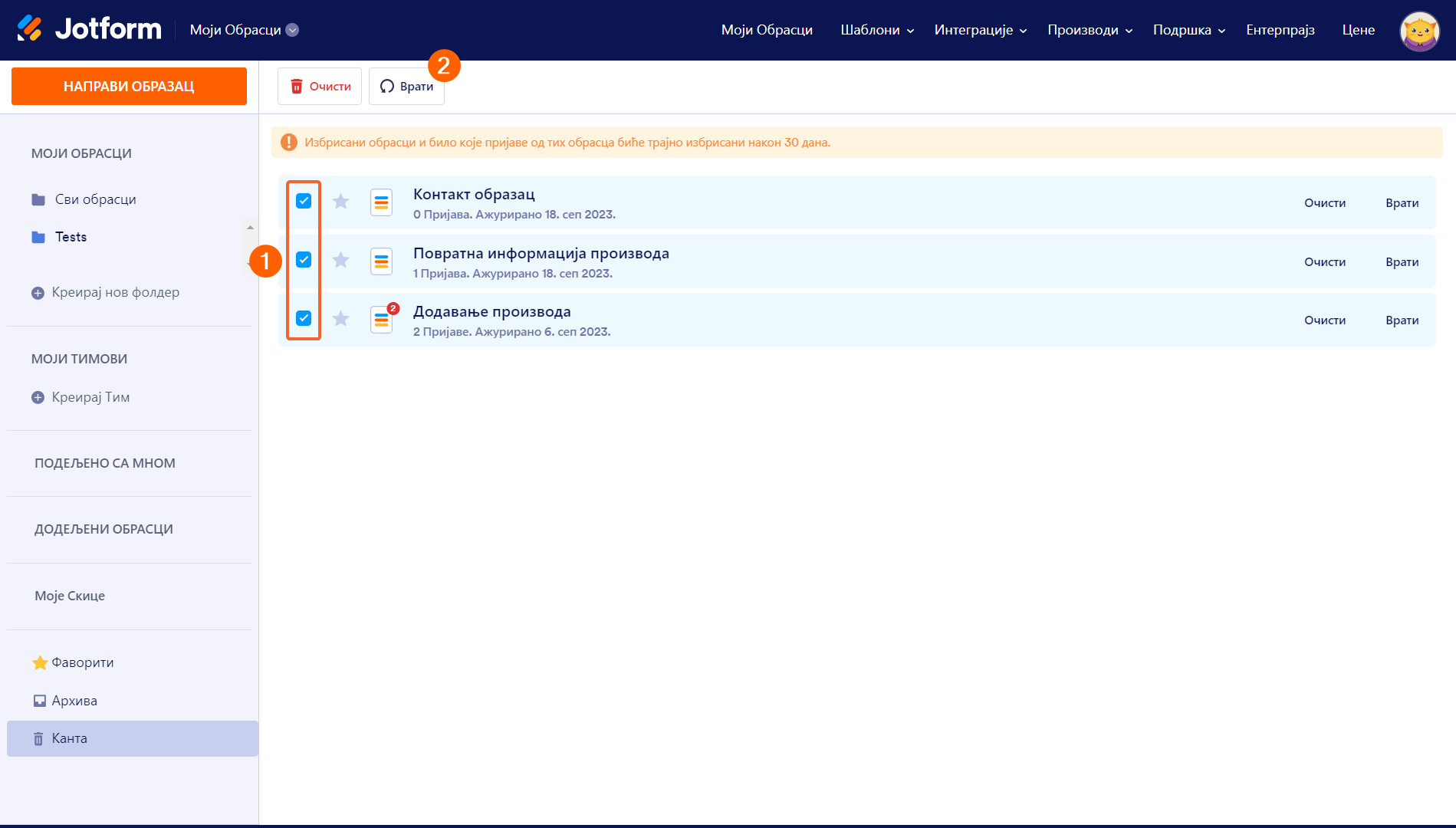Open the Производи dropdown menu
This screenshot has height=828, width=1456.
point(1090,30)
